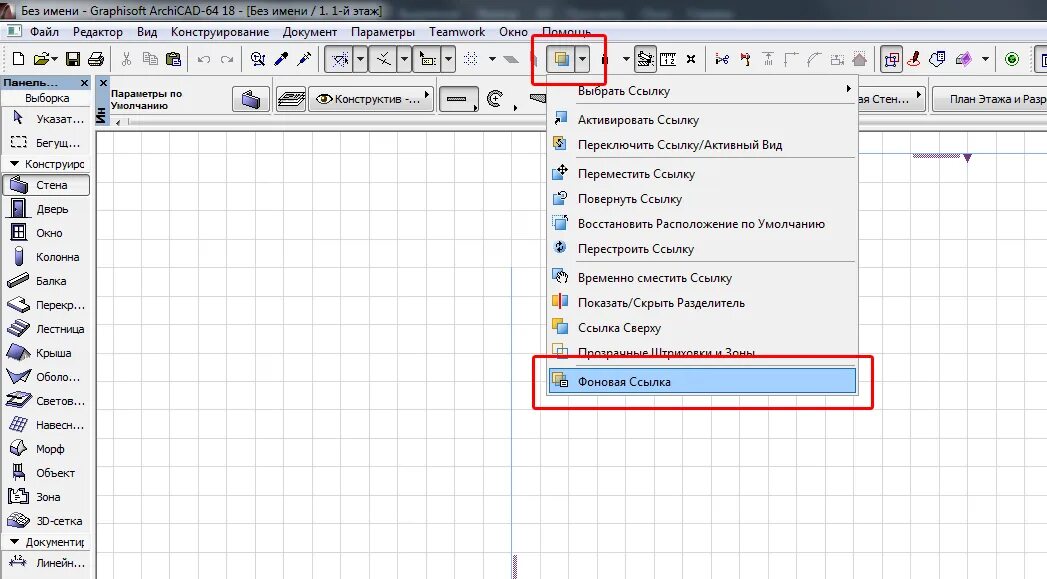Open the dropdown arrow beside the dotted grid icon
The height and width of the screenshot is (579, 1047).
pyautogui.click(x=492, y=59)
